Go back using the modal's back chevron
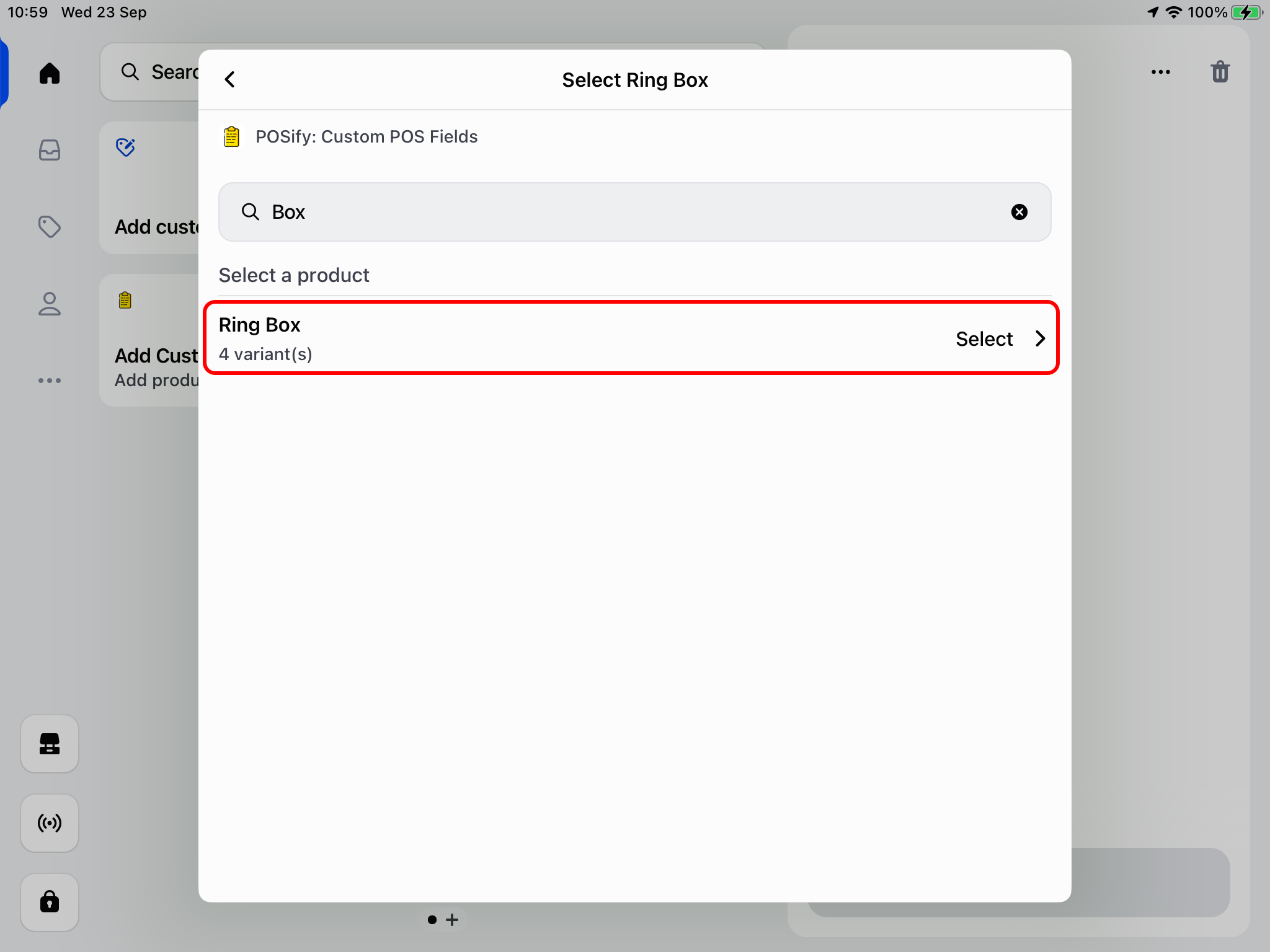This screenshot has height=952, width=1270. point(230,79)
